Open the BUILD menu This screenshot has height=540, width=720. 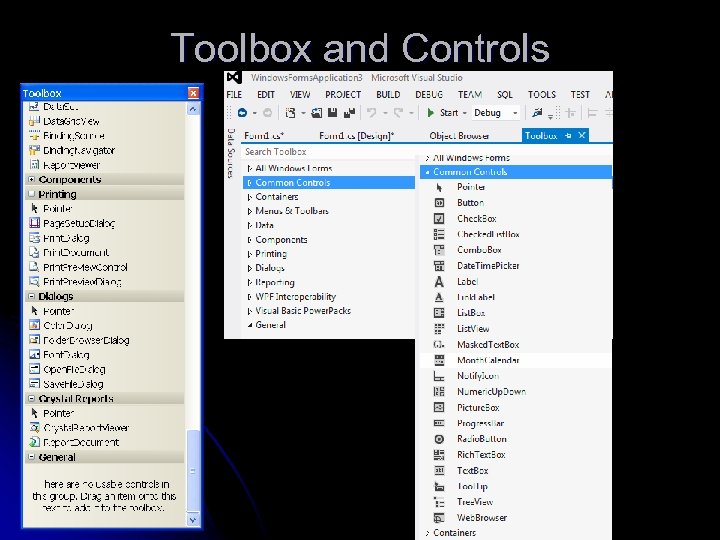point(388,95)
